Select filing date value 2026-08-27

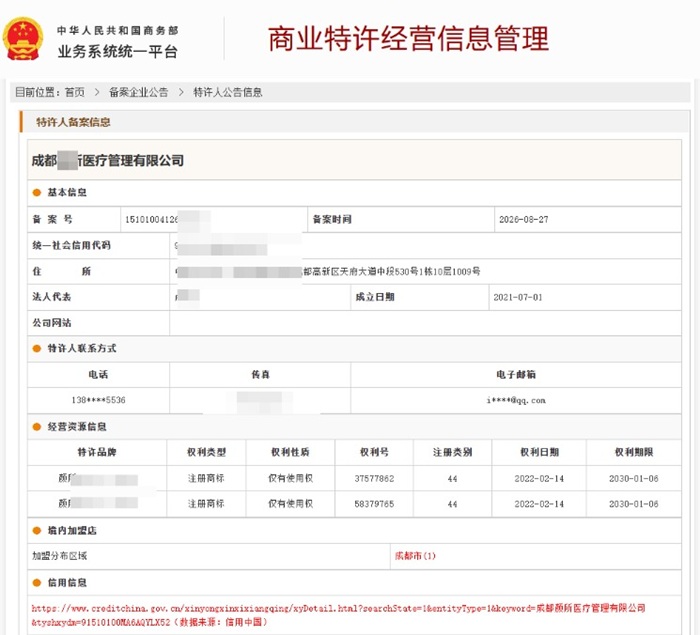point(524,219)
